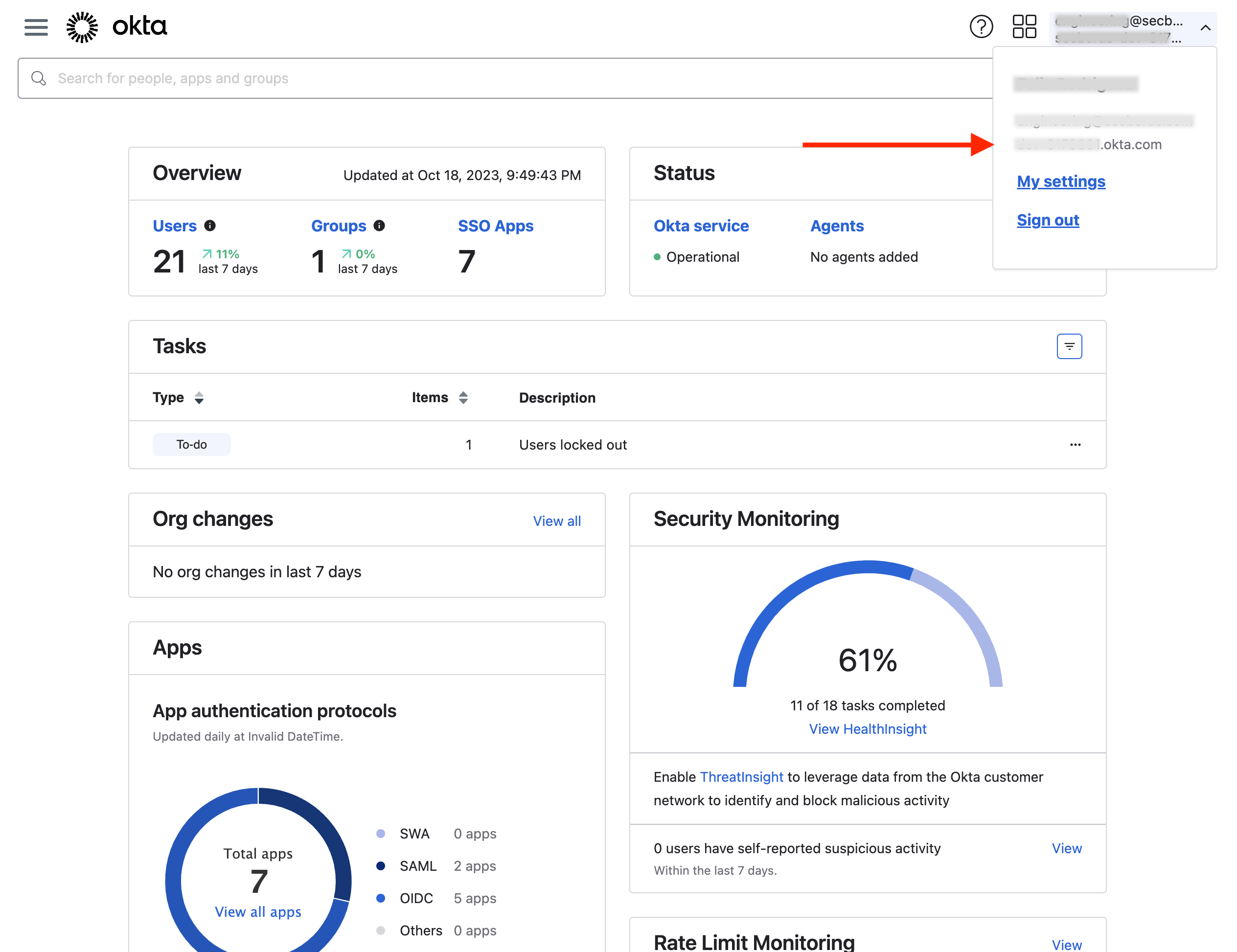The image size is (1237, 952).
Task: Click the No org changes in last 7 days text
Action: coord(256,572)
